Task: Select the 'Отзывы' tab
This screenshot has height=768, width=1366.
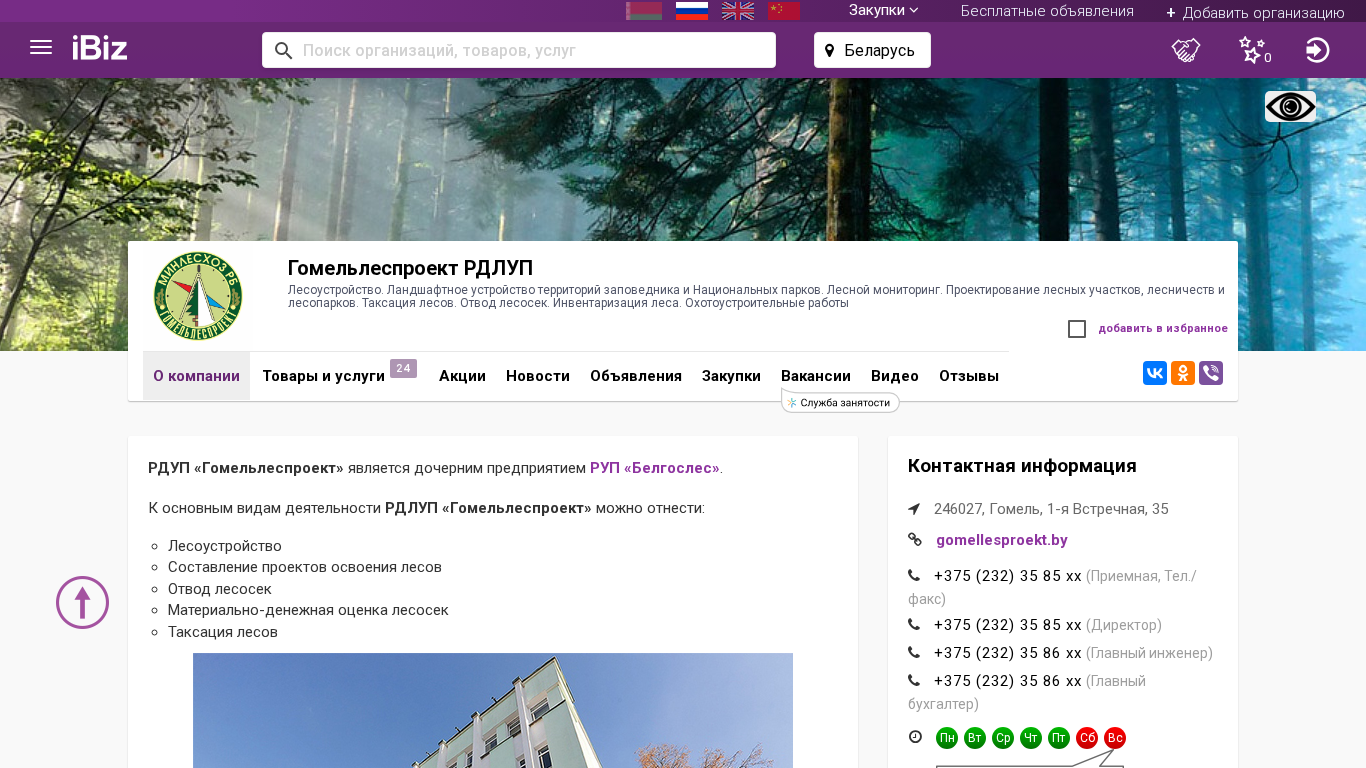Action: [968, 376]
